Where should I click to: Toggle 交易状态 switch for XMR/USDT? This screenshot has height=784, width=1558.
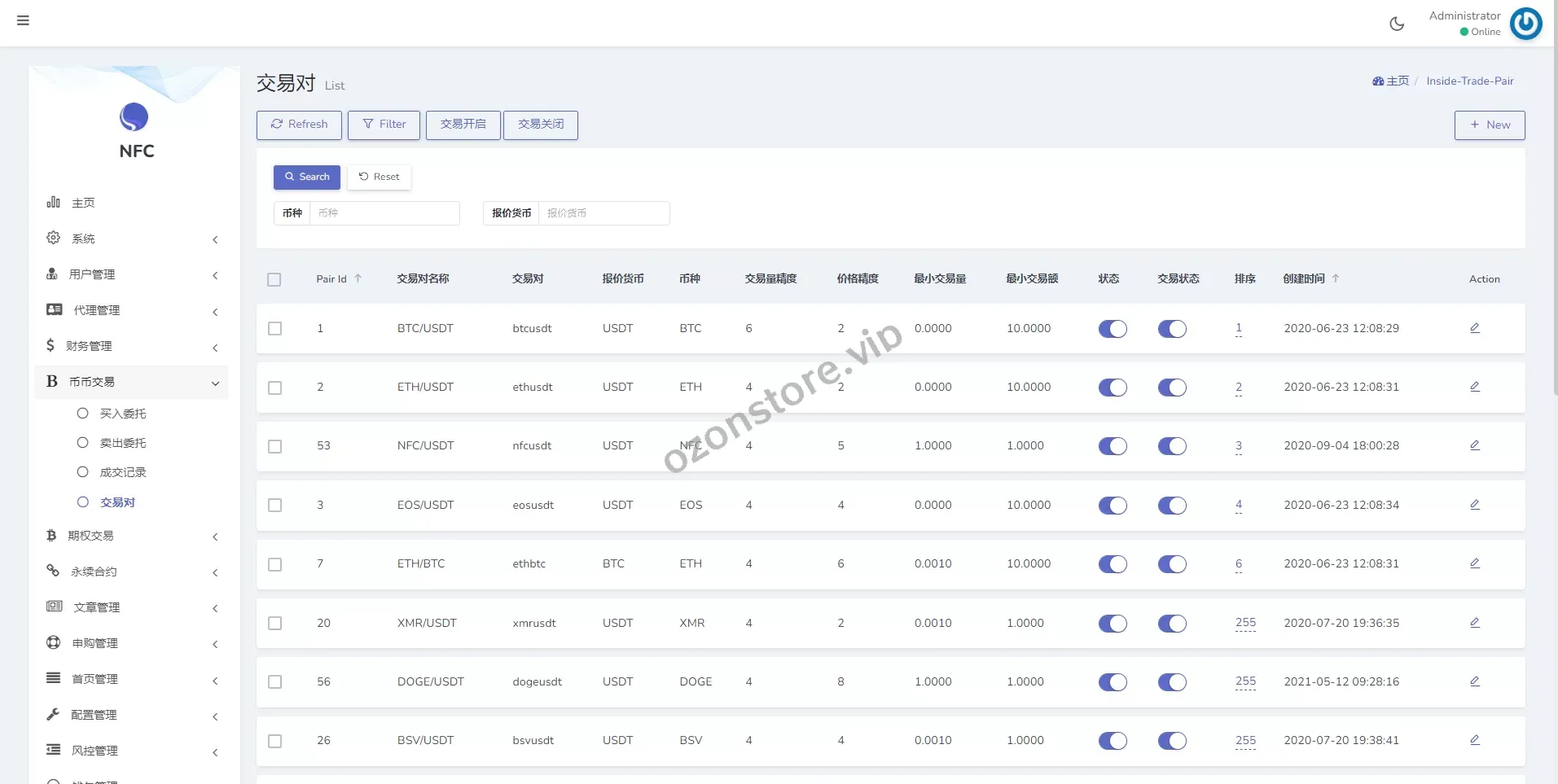click(x=1172, y=624)
